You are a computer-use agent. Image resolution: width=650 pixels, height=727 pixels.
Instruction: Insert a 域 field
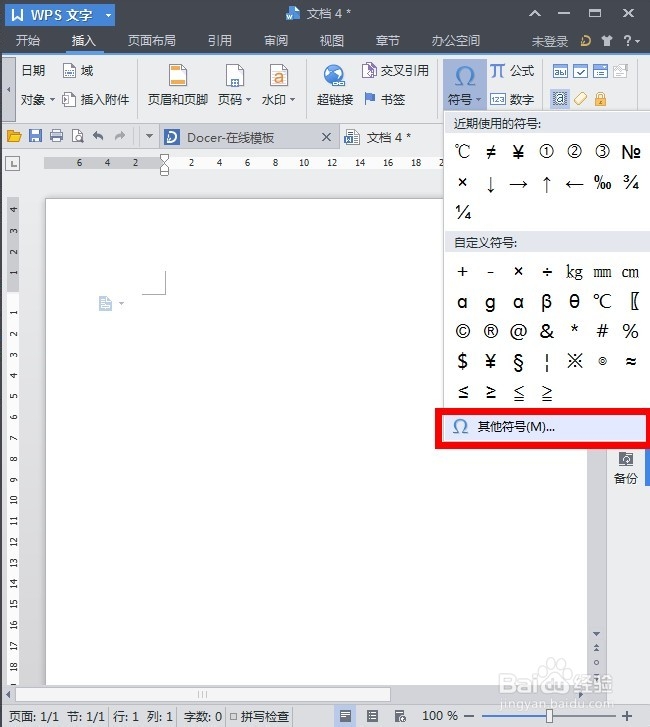tap(78, 70)
